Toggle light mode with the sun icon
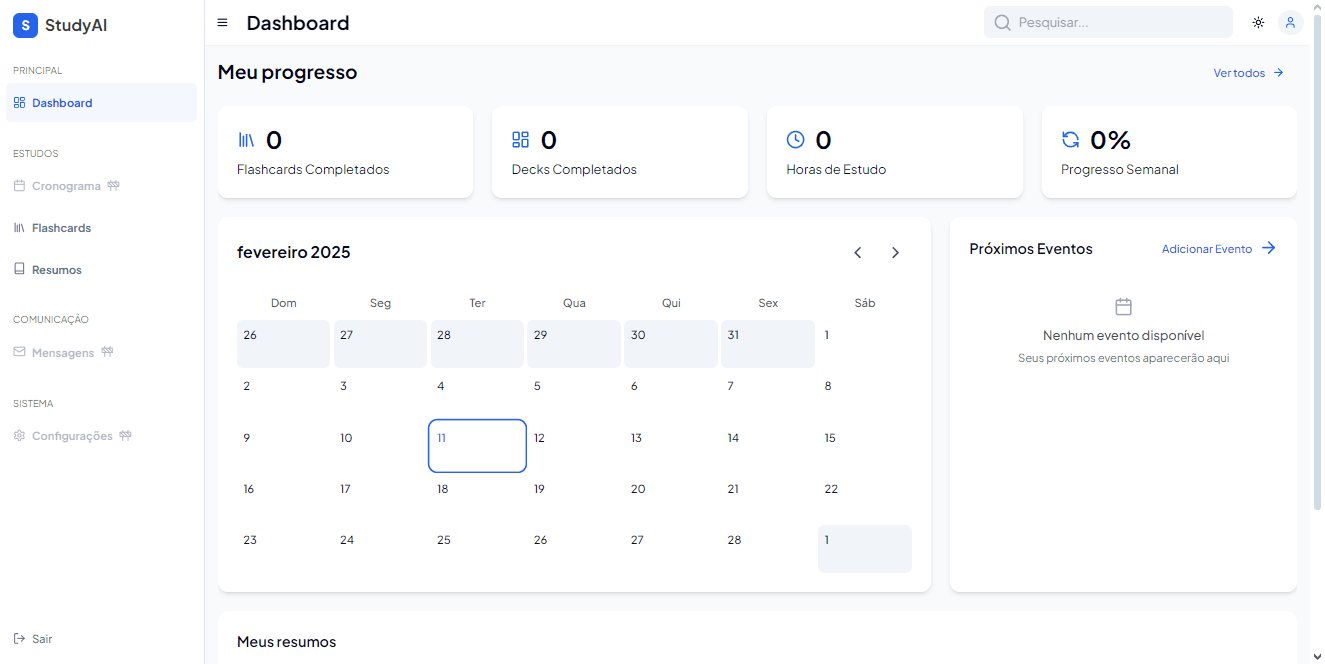 click(x=1258, y=22)
